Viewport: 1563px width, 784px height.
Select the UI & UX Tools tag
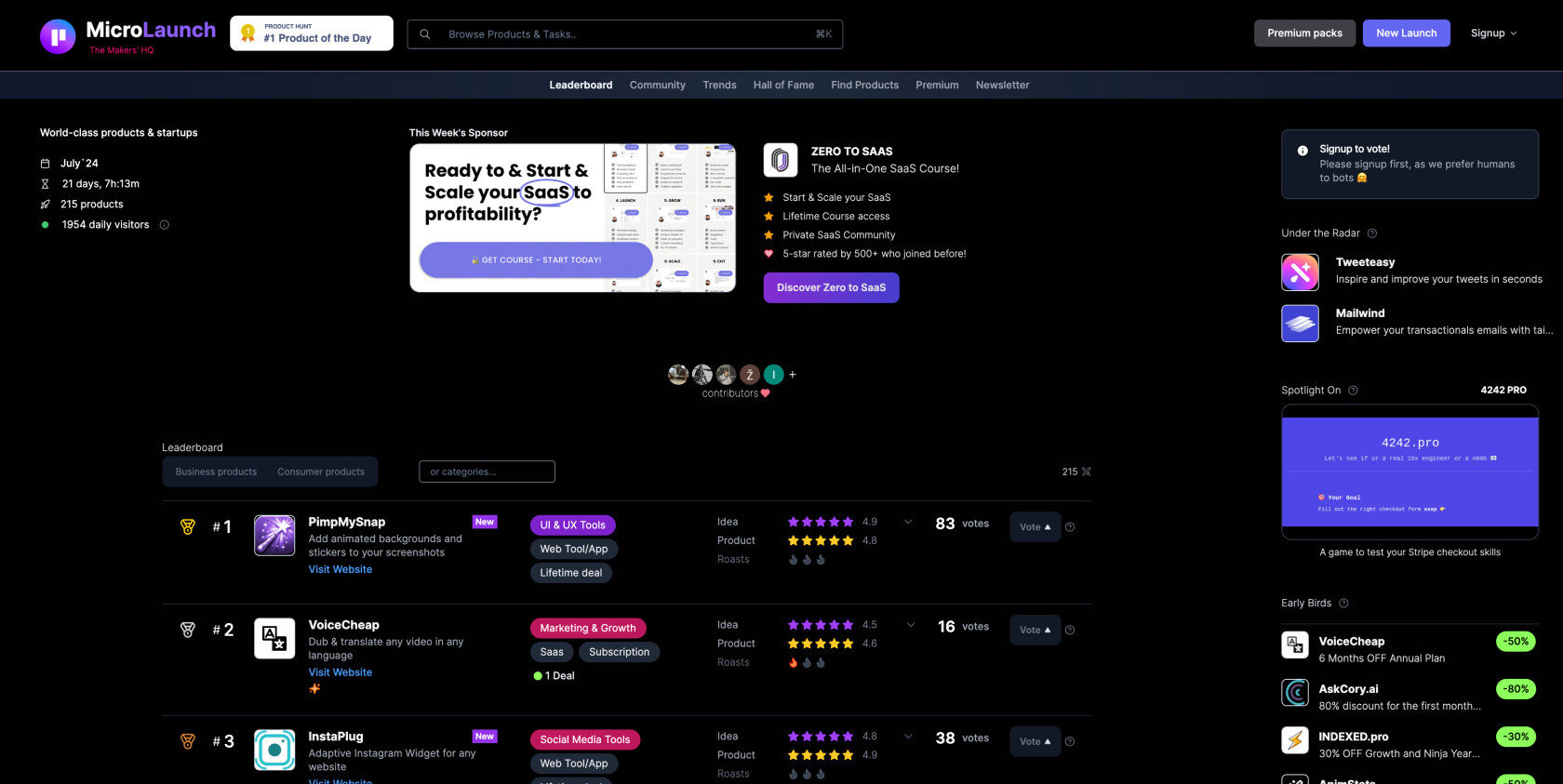point(572,525)
